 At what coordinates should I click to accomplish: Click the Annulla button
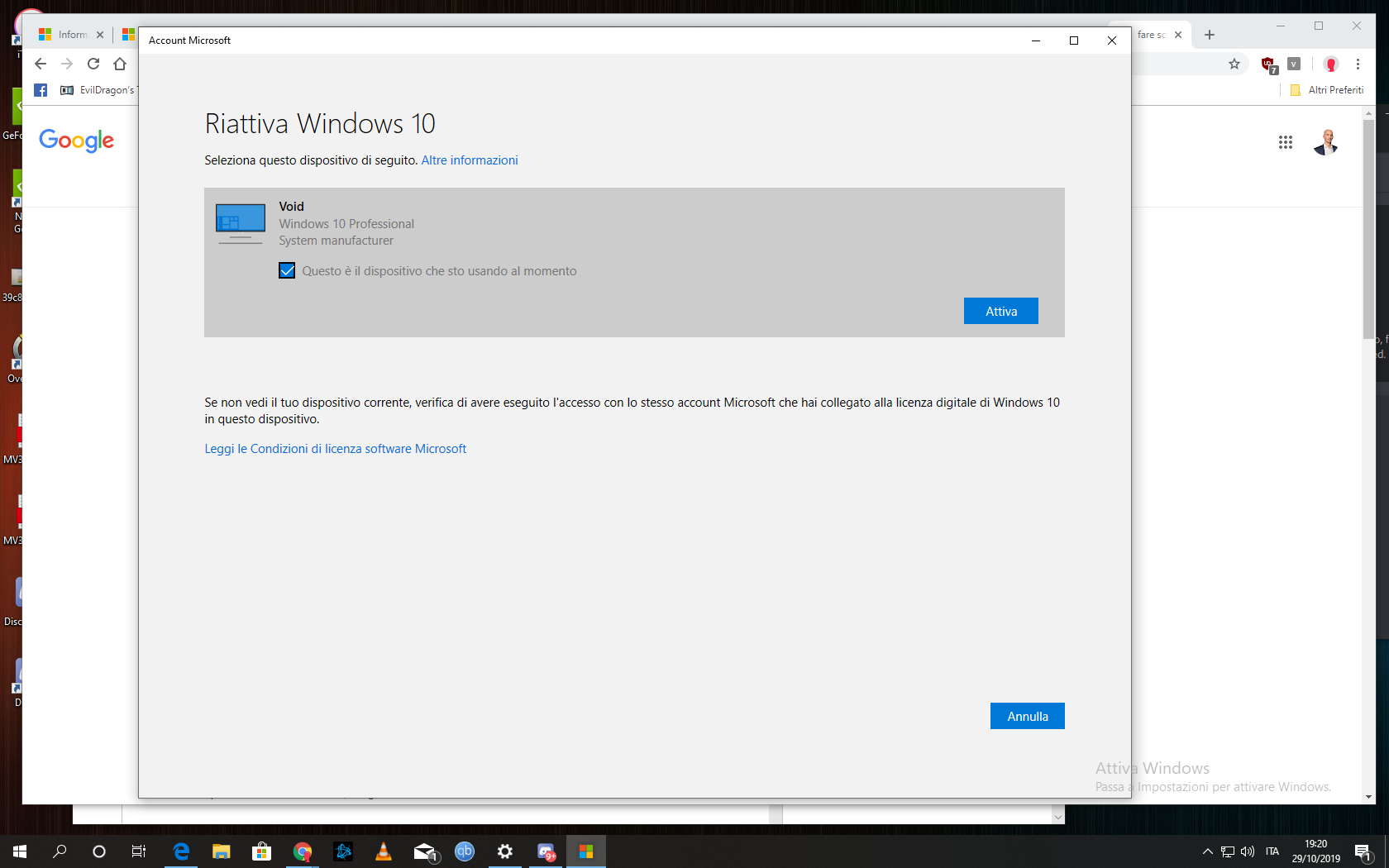[1027, 716]
